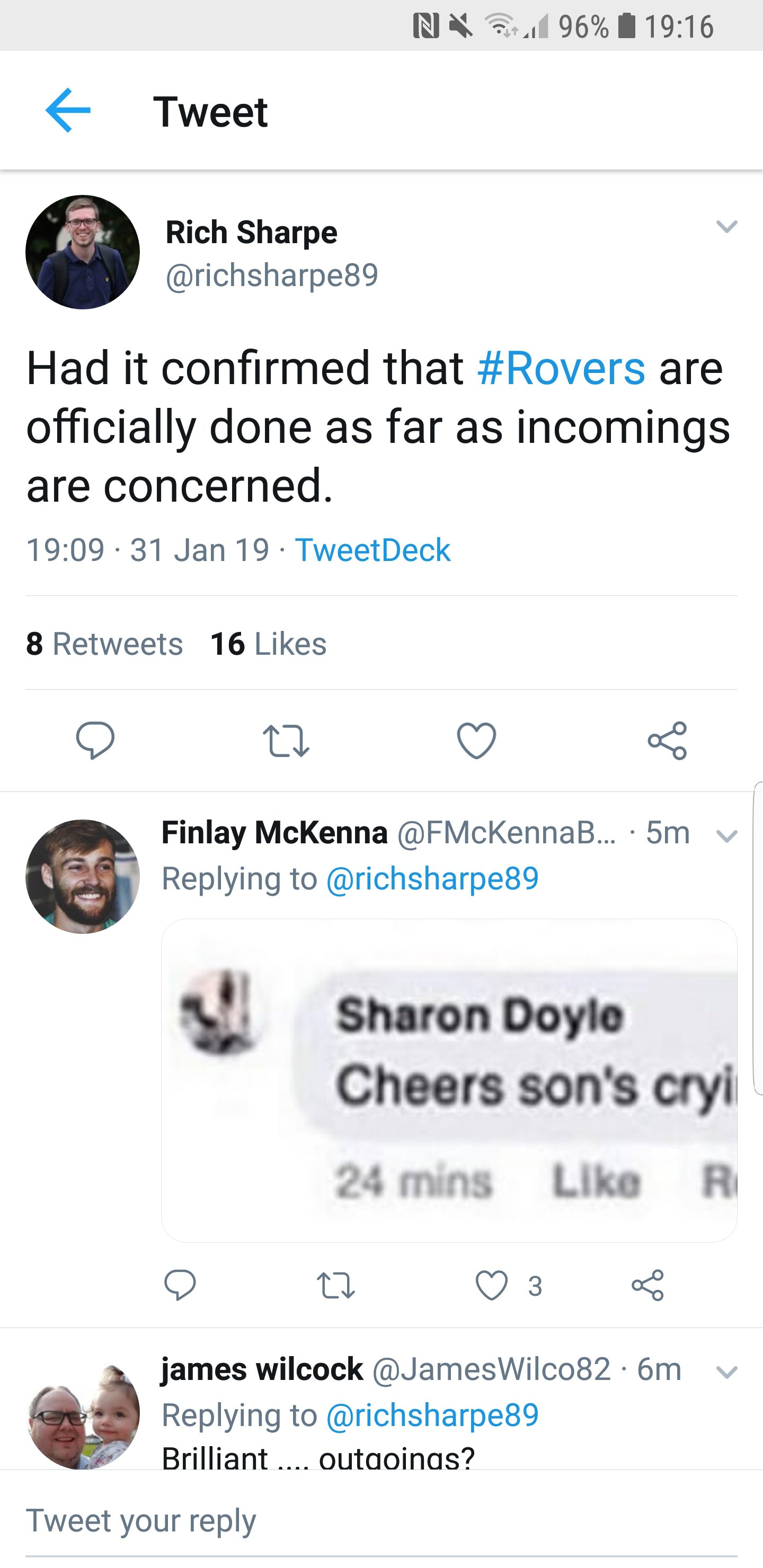View the 8 Retweets list

click(104, 644)
